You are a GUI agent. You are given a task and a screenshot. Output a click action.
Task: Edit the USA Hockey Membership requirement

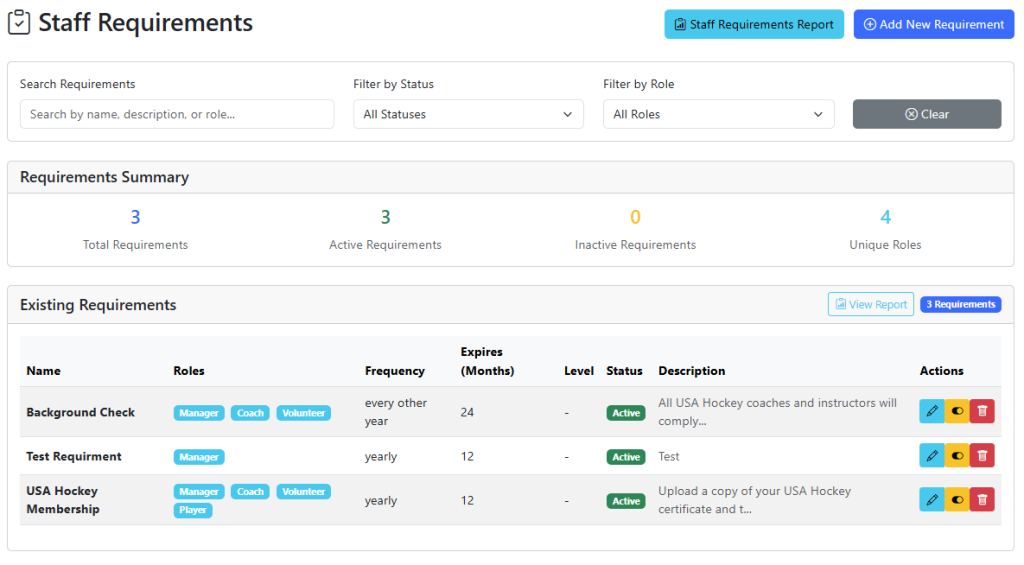931,500
